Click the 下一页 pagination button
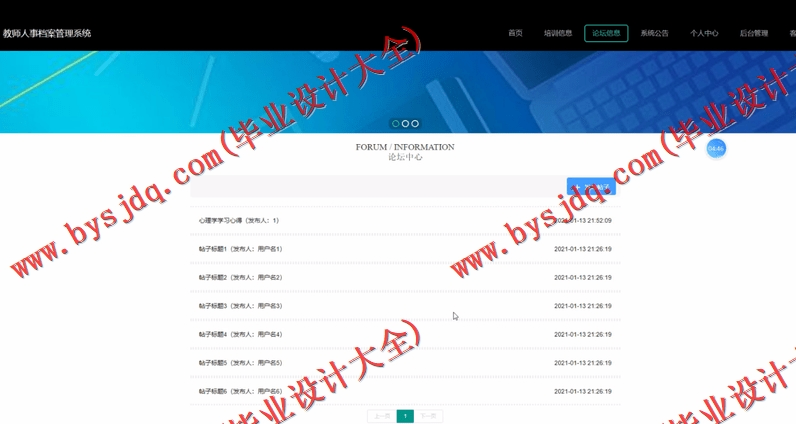 428,416
